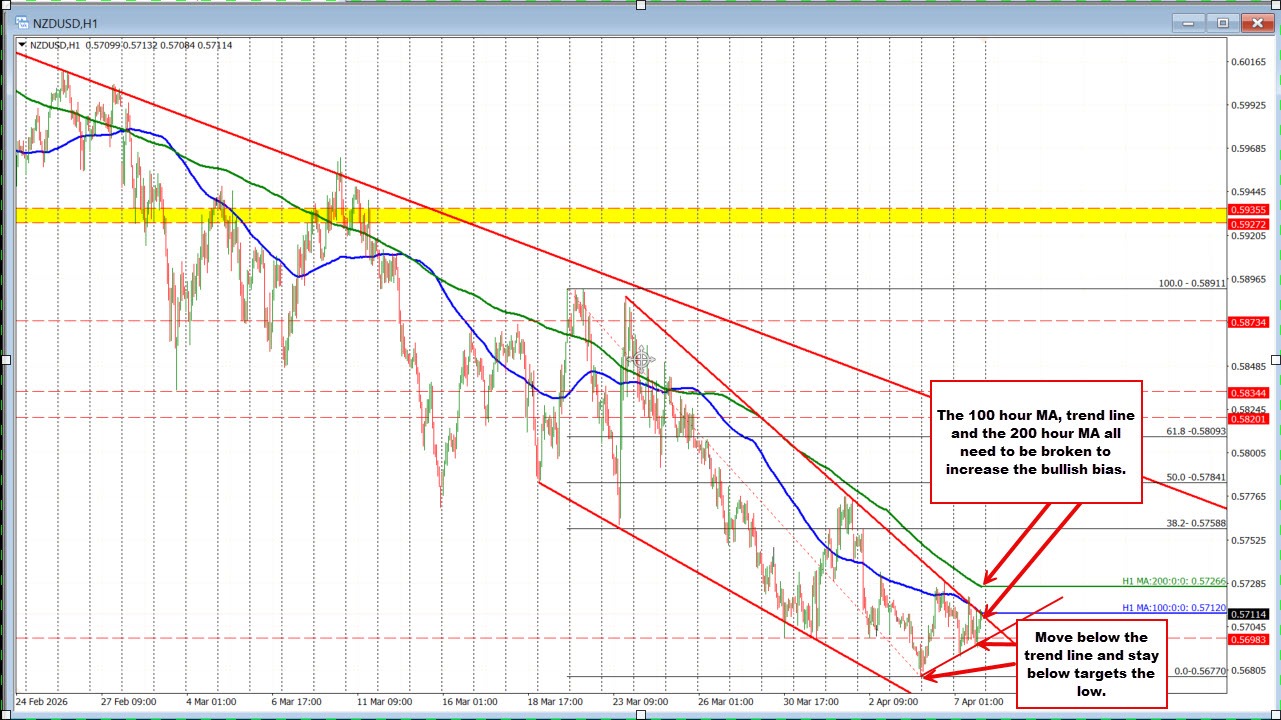Click the annotation about breaking the 100 hour MA

pos(1036,443)
